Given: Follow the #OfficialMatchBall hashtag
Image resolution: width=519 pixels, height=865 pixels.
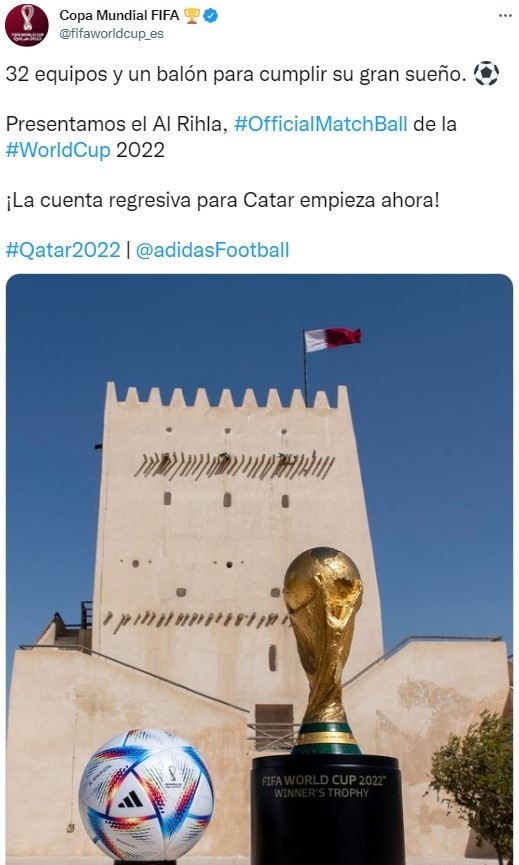Looking at the screenshot, I should click(x=320, y=124).
